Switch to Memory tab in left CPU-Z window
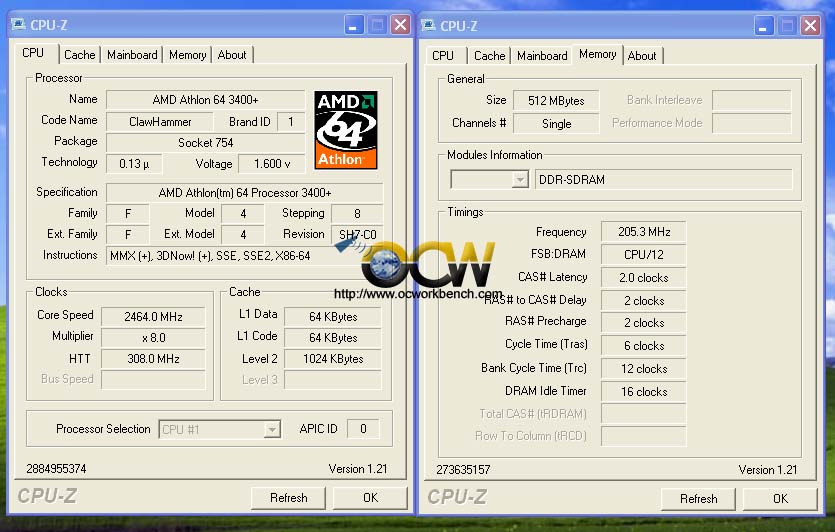This screenshot has height=532, width=835. tap(187, 55)
